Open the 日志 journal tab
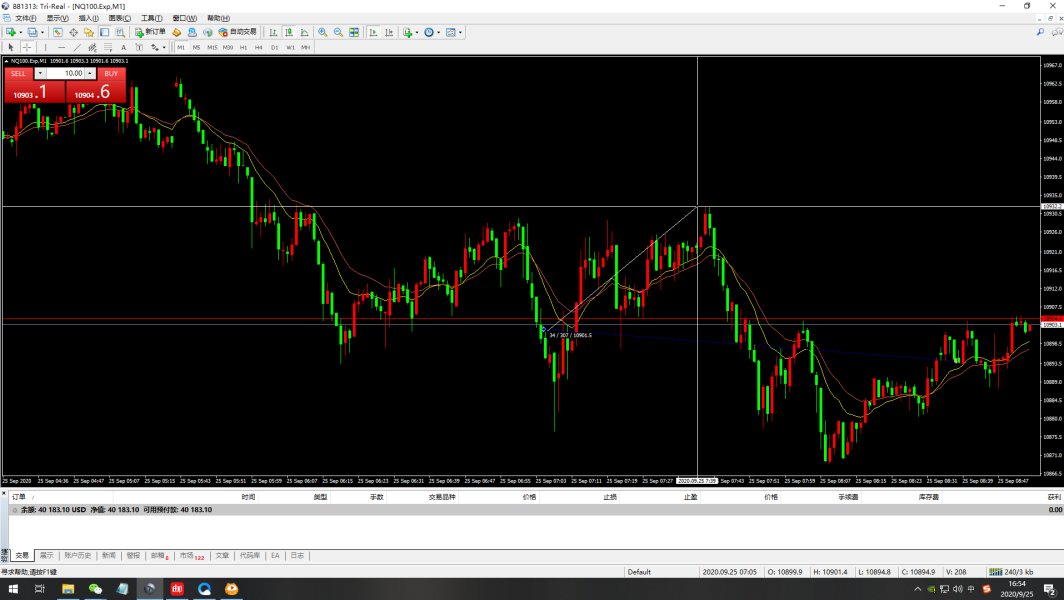The width and height of the screenshot is (1064, 600). tap(297, 555)
